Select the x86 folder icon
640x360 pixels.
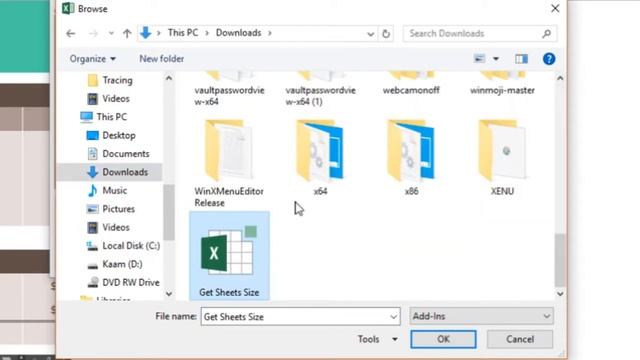411,151
